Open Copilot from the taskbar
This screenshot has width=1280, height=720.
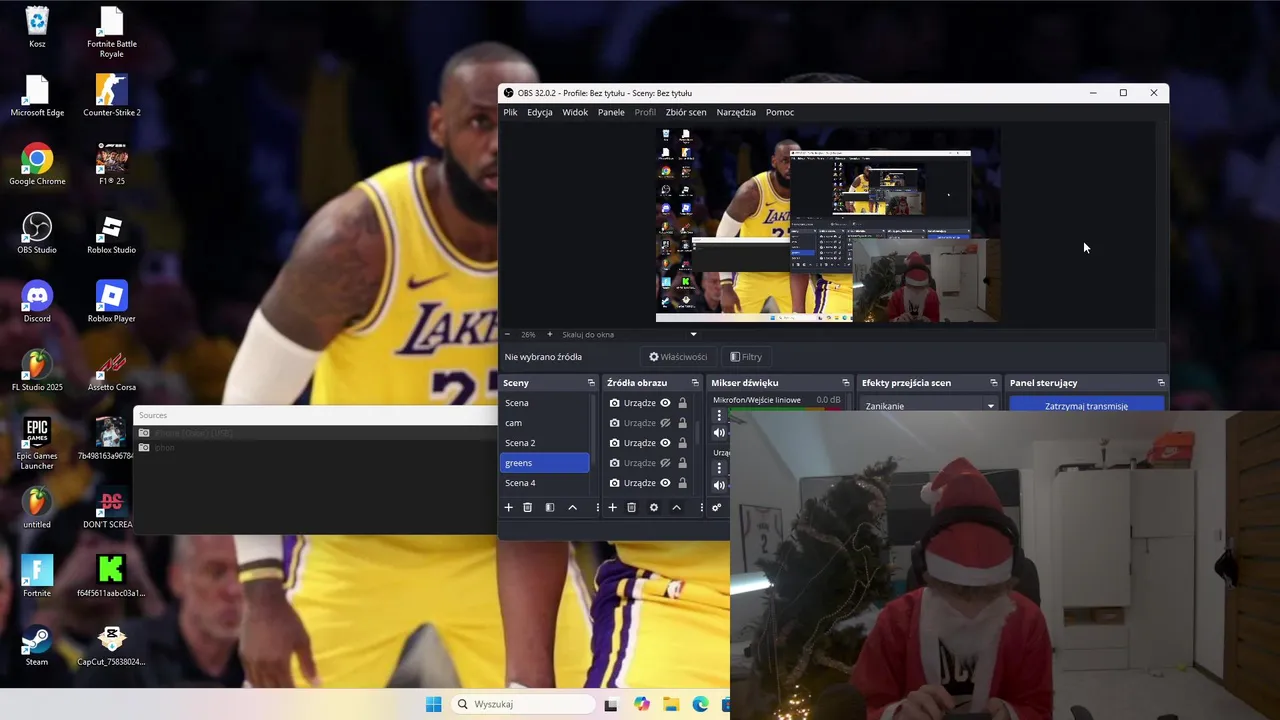coord(641,704)
